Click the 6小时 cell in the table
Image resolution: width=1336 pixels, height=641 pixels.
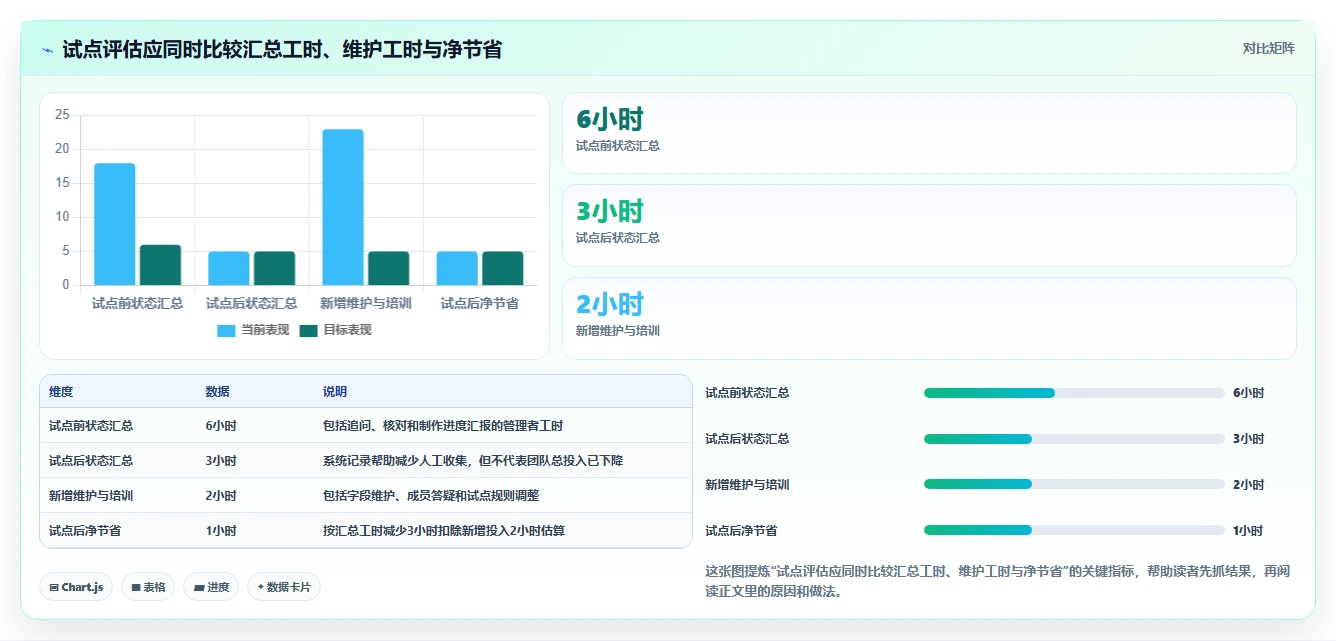click(221, 426)
